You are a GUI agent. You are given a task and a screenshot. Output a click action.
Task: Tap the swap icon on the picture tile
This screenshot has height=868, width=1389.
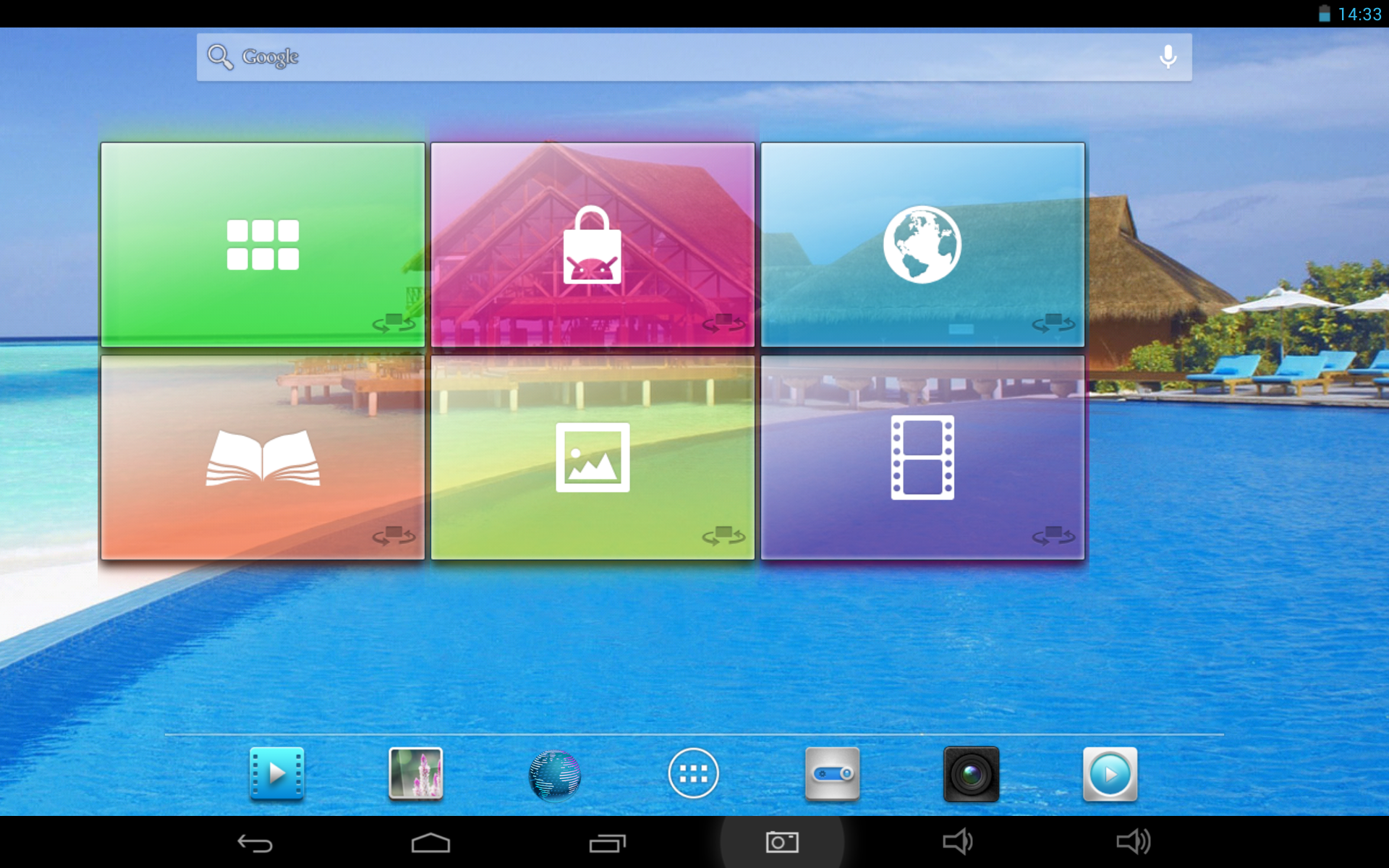[x=724, y=536]
